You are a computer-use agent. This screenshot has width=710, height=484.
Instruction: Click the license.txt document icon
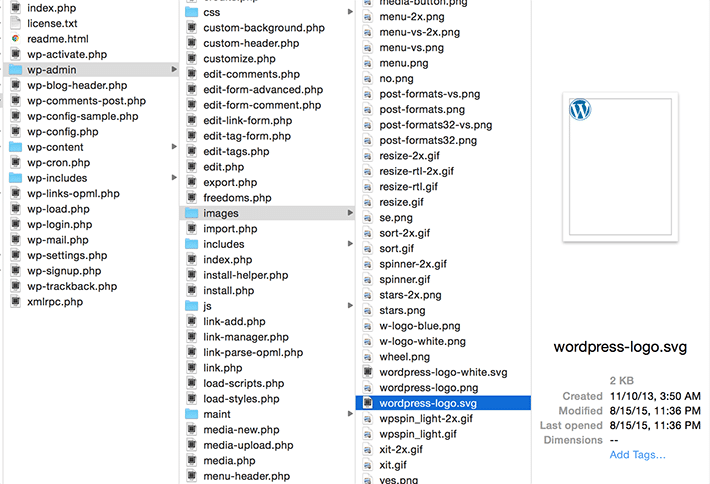(16, 23)
